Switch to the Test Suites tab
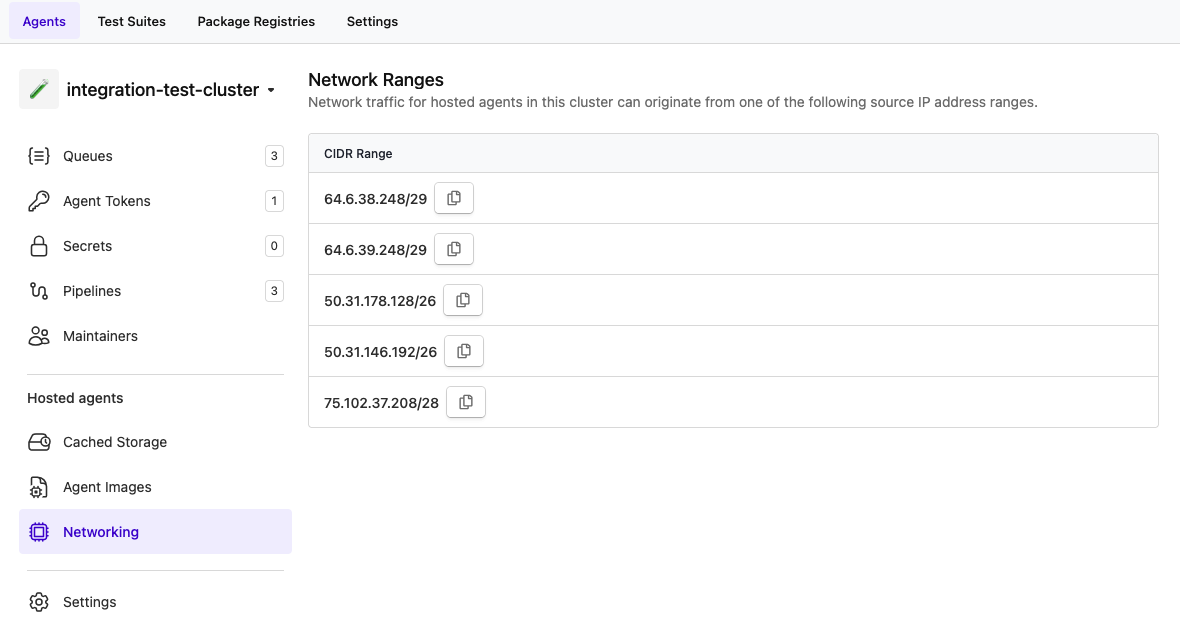Image resolution: width=1180 pixels, height=640 pixels. [131, 21]
